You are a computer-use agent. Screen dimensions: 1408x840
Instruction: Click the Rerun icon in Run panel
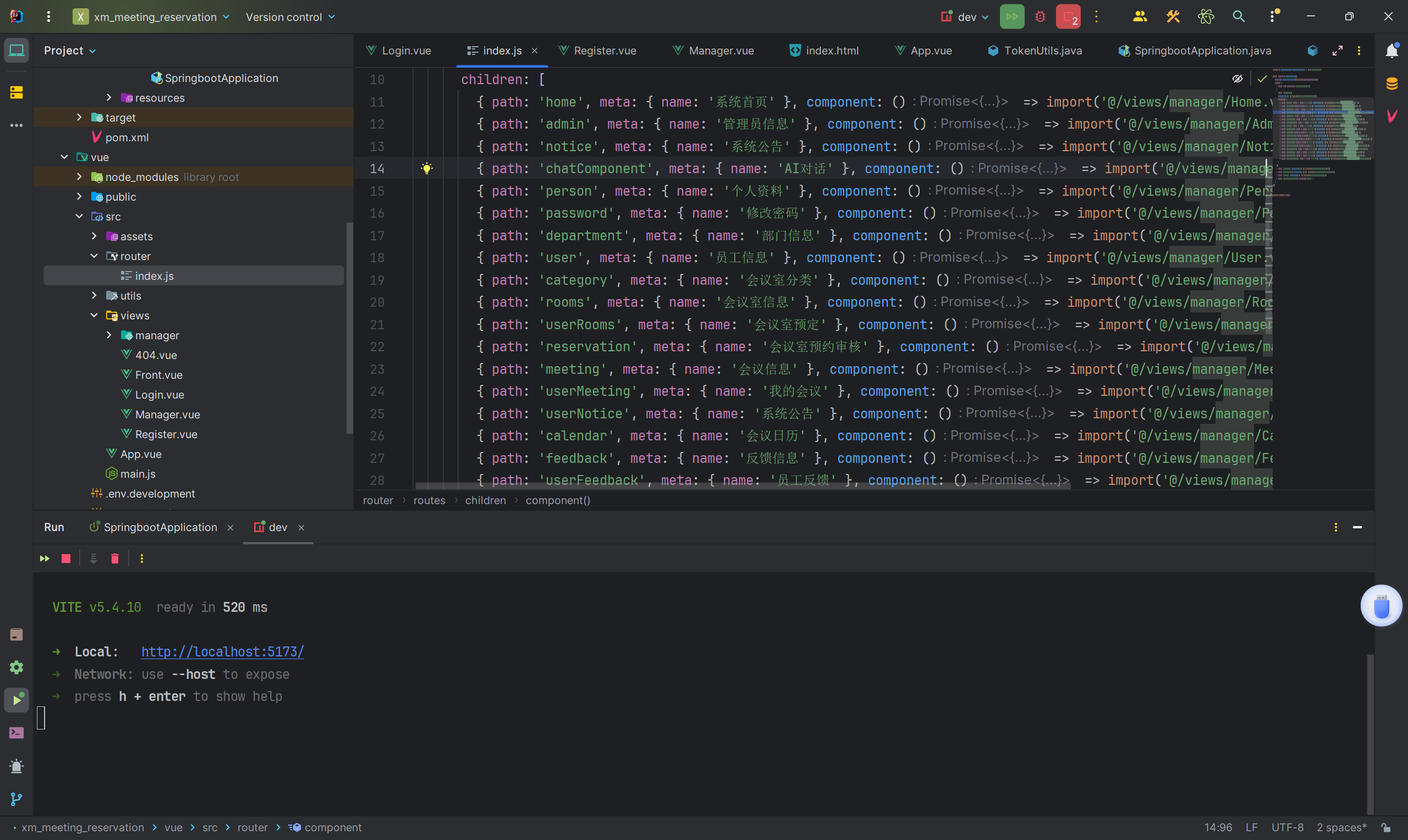tap(45, 559)
